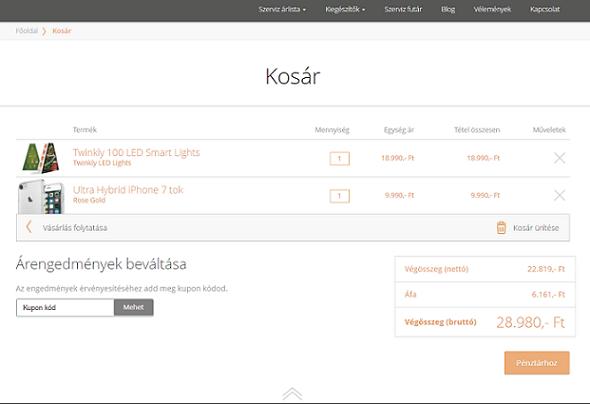The width and height of the screenshot is (590, 405).
Task: Continue shopping via Vásárlás folytatása
Action: pos(75,228)
